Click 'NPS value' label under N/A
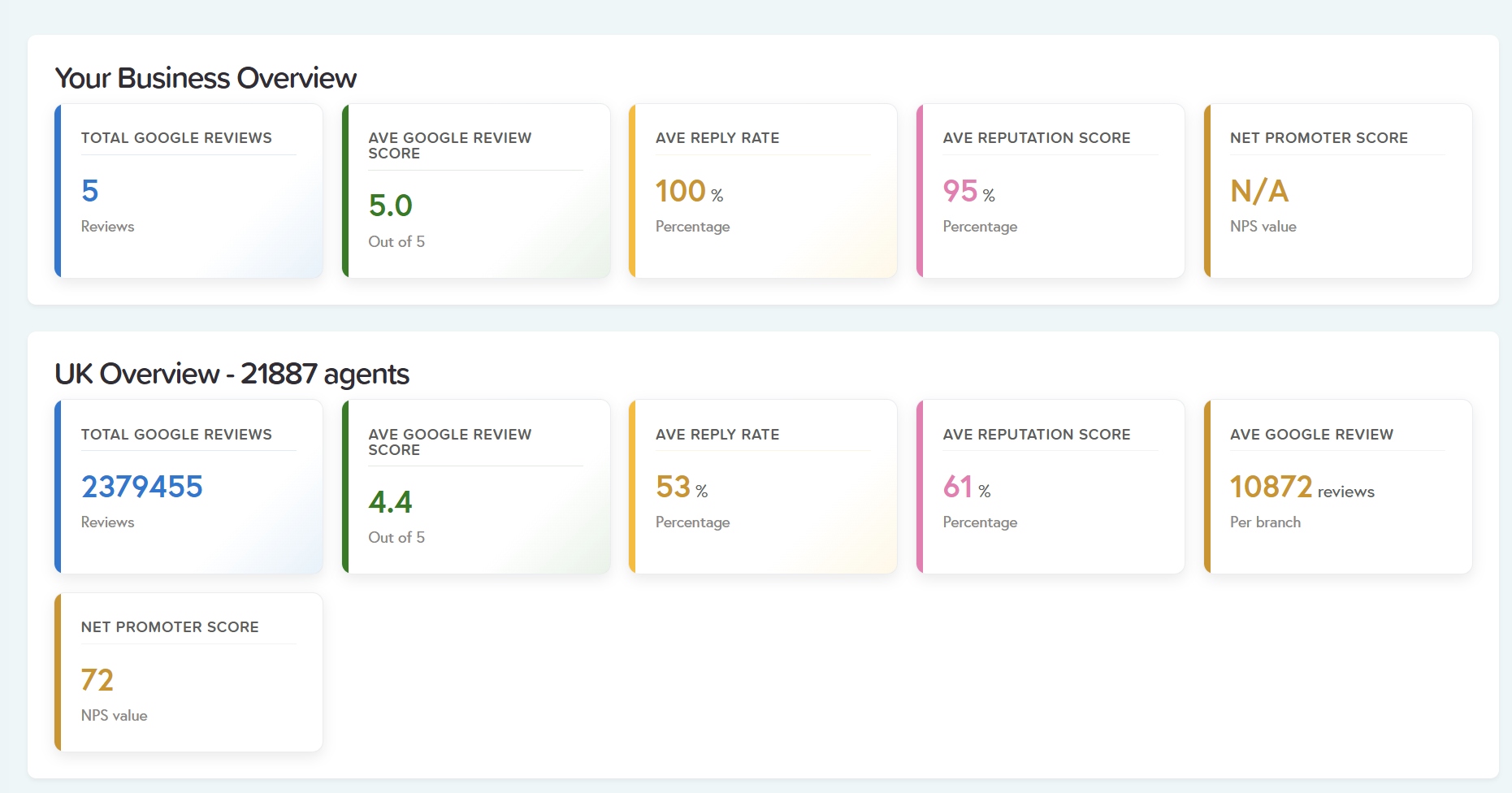 pyautogui.click(x=1263, y=227)
